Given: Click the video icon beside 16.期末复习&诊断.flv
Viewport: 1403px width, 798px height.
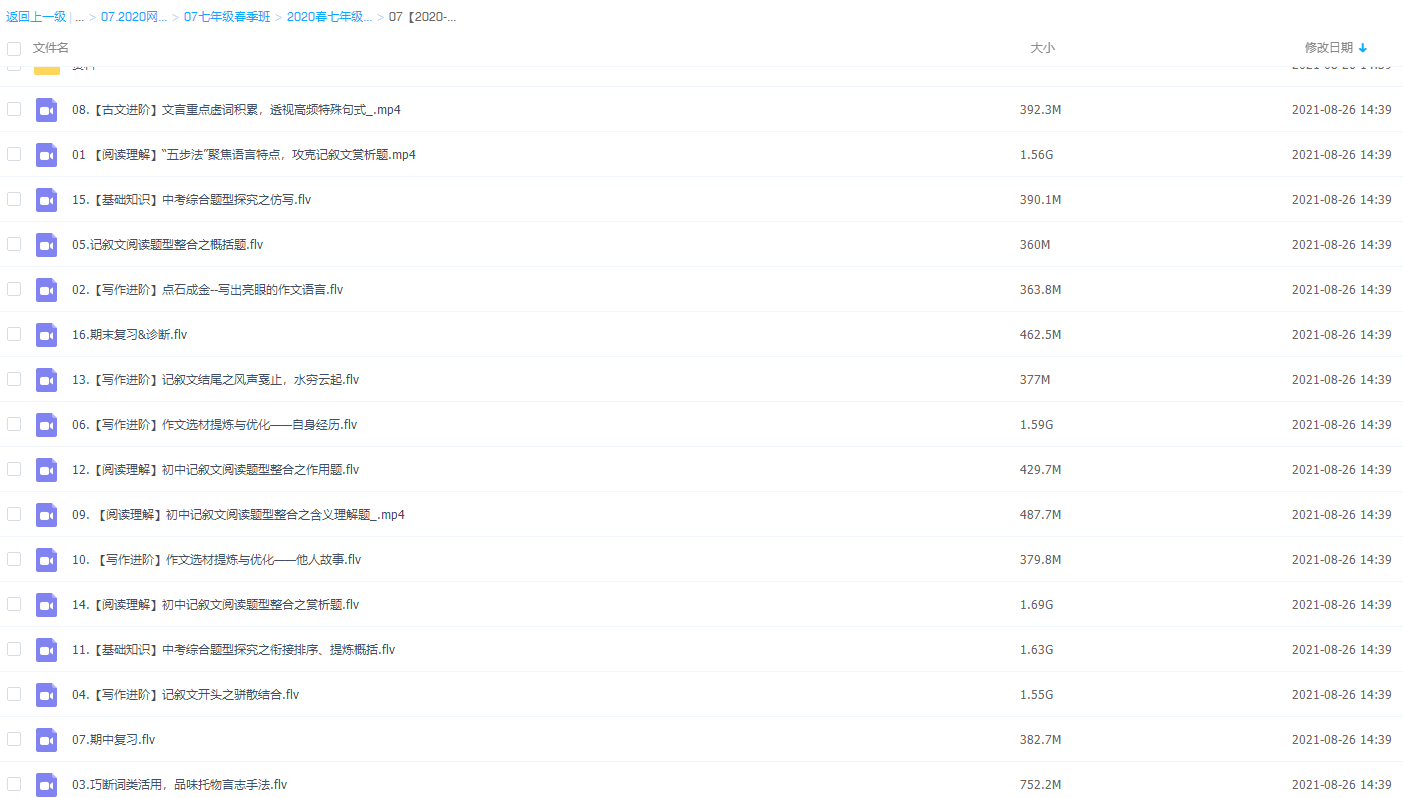Looking at the screenshot, I should [x=46, y=334].
